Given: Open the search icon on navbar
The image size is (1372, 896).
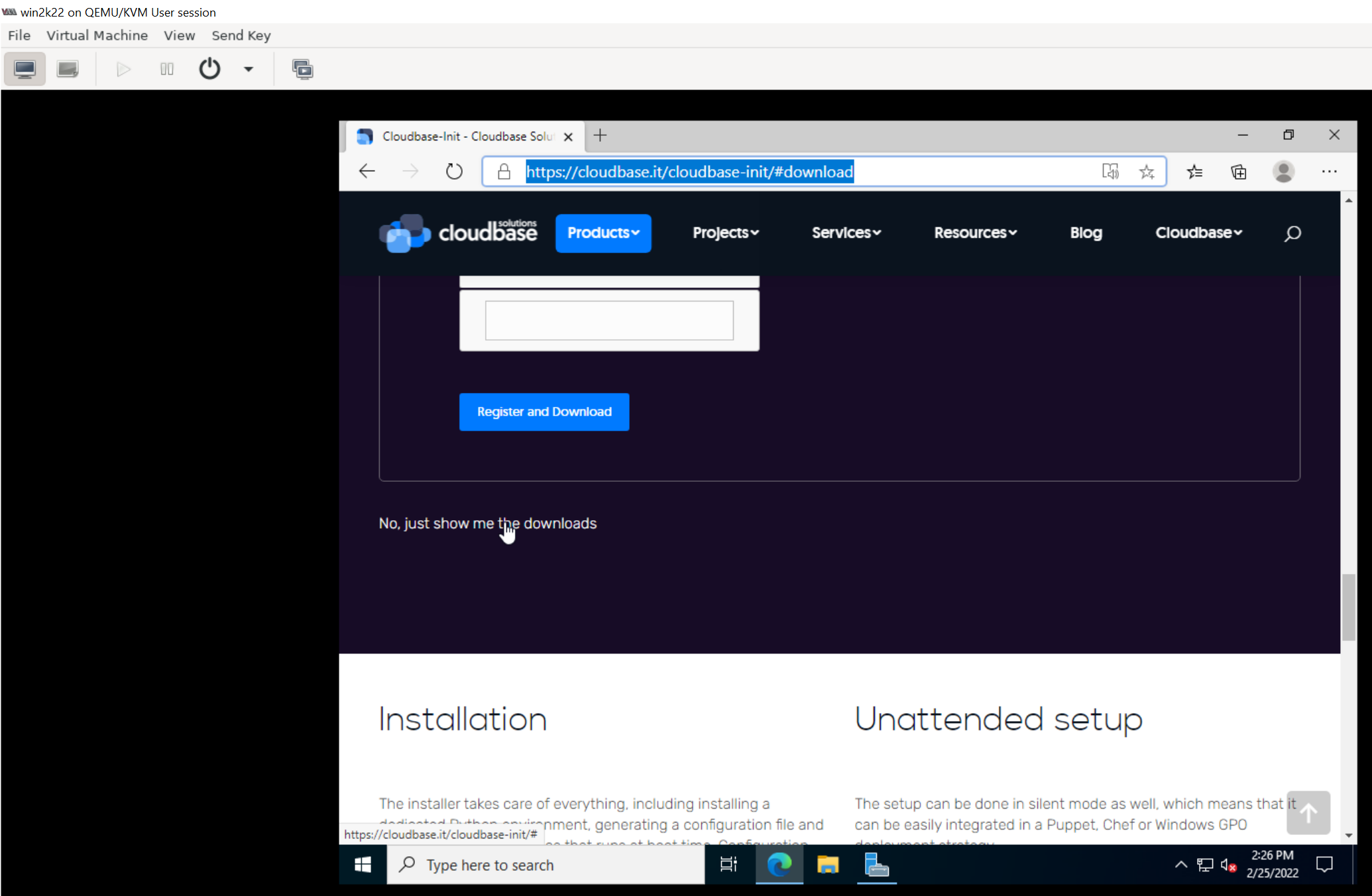Looking at the screenshot, I should coord(1292,233).
